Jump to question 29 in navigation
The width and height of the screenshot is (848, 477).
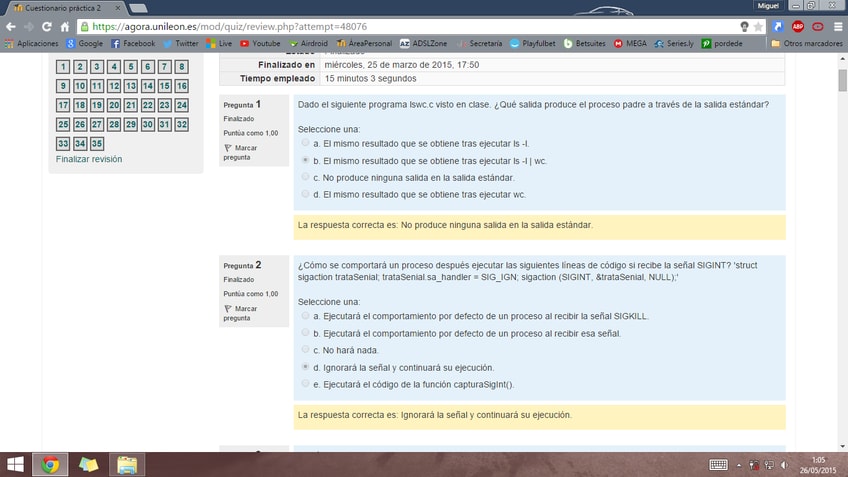click(x=130, y=124)
